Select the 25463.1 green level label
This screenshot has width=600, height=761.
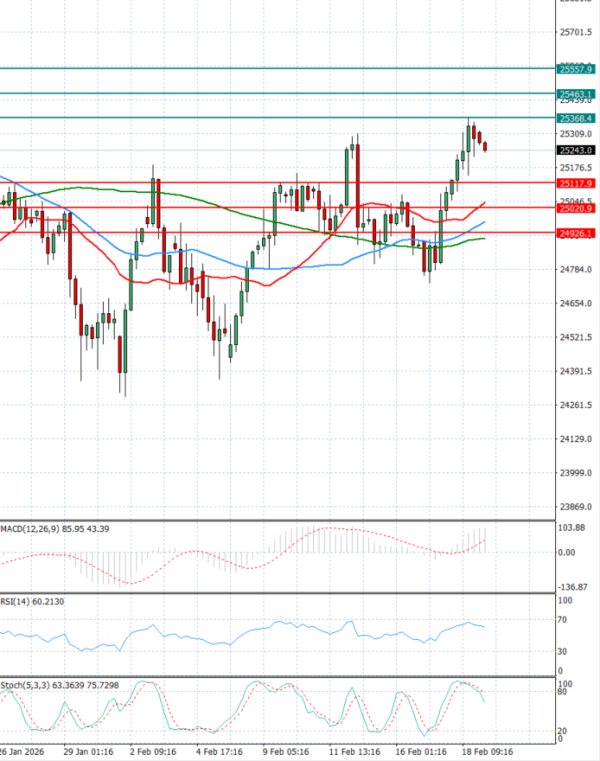point(577,93)
